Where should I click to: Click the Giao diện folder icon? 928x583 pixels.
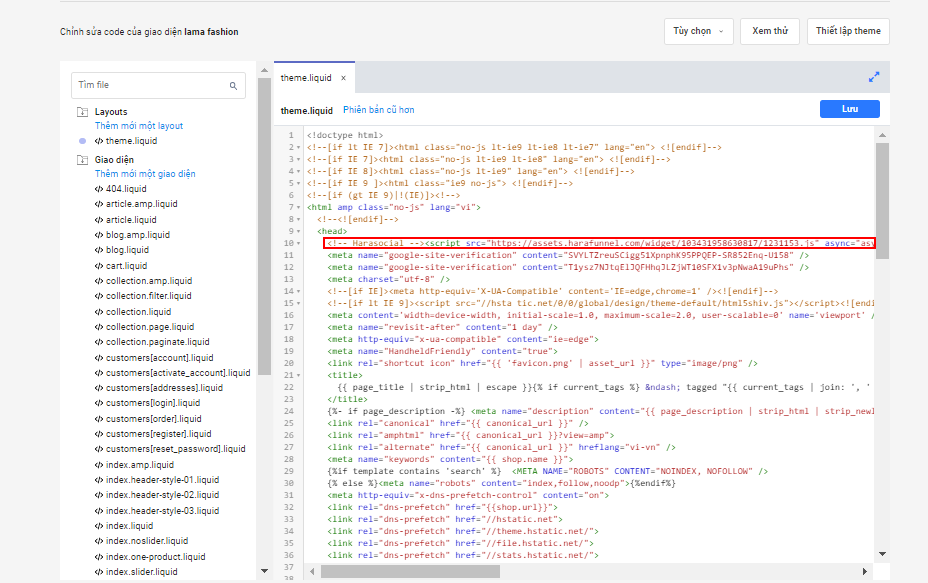click(x=83, y=160)
